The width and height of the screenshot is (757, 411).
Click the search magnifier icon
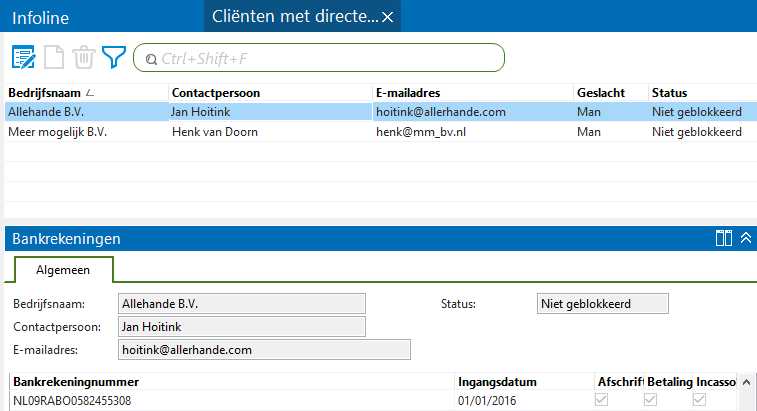coord(151,59)
